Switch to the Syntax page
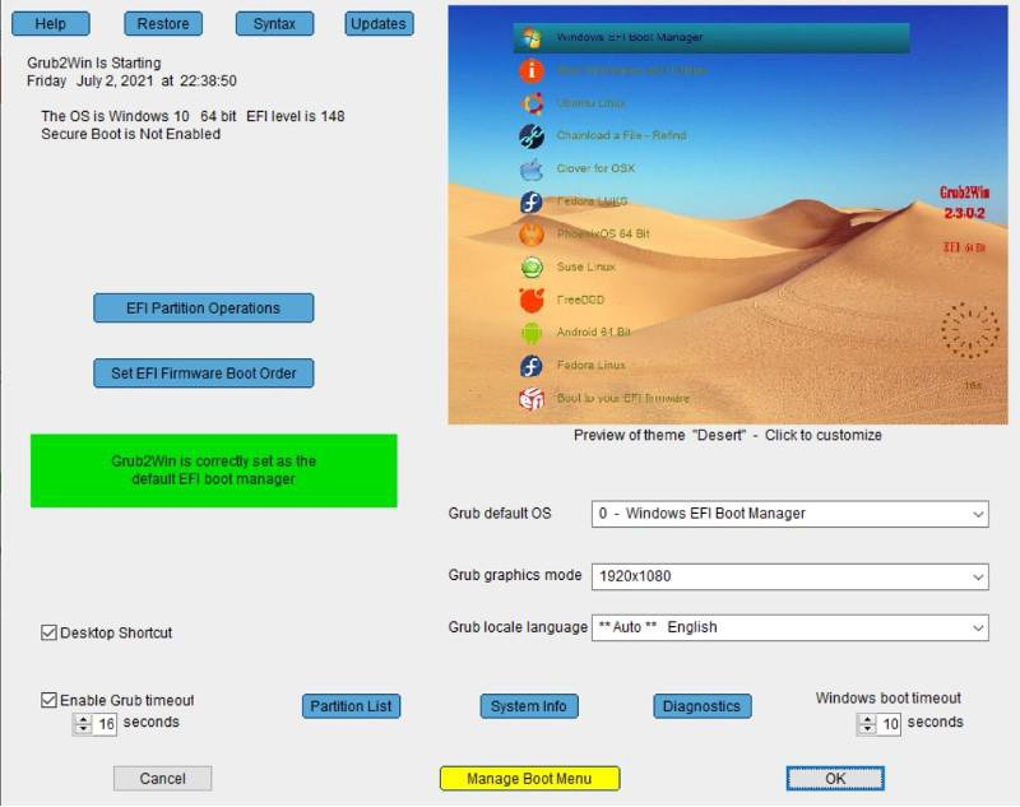This screenshot has height=807, width=1020. coord(273,23)
